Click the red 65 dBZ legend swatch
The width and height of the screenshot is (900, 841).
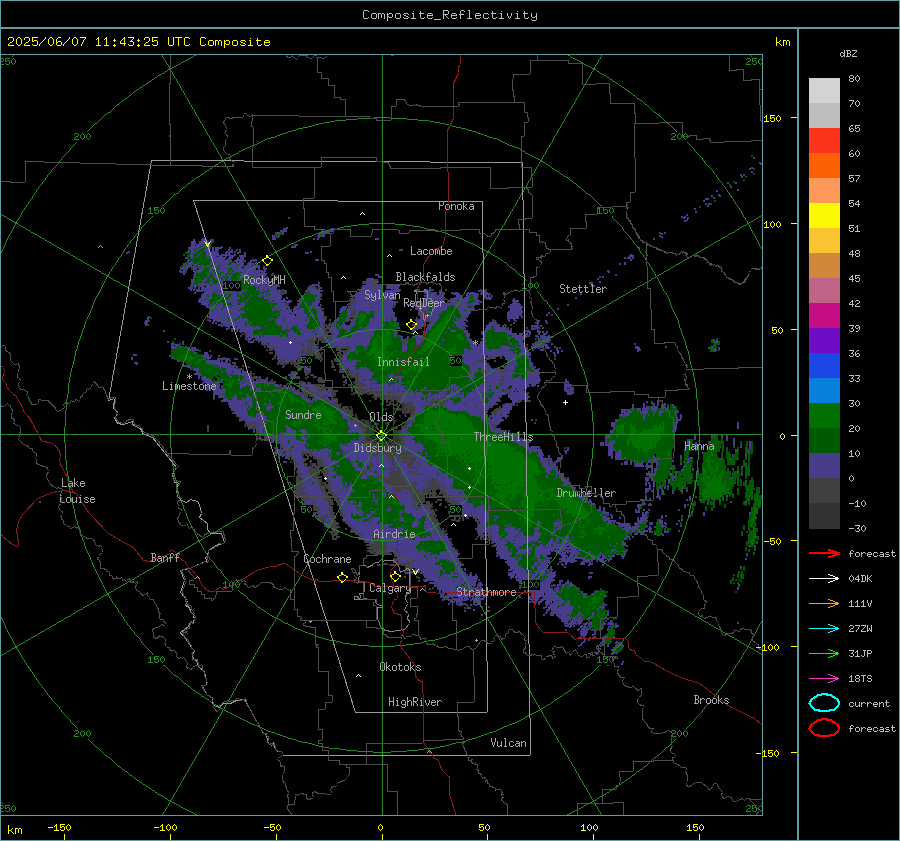coord(824,140)
